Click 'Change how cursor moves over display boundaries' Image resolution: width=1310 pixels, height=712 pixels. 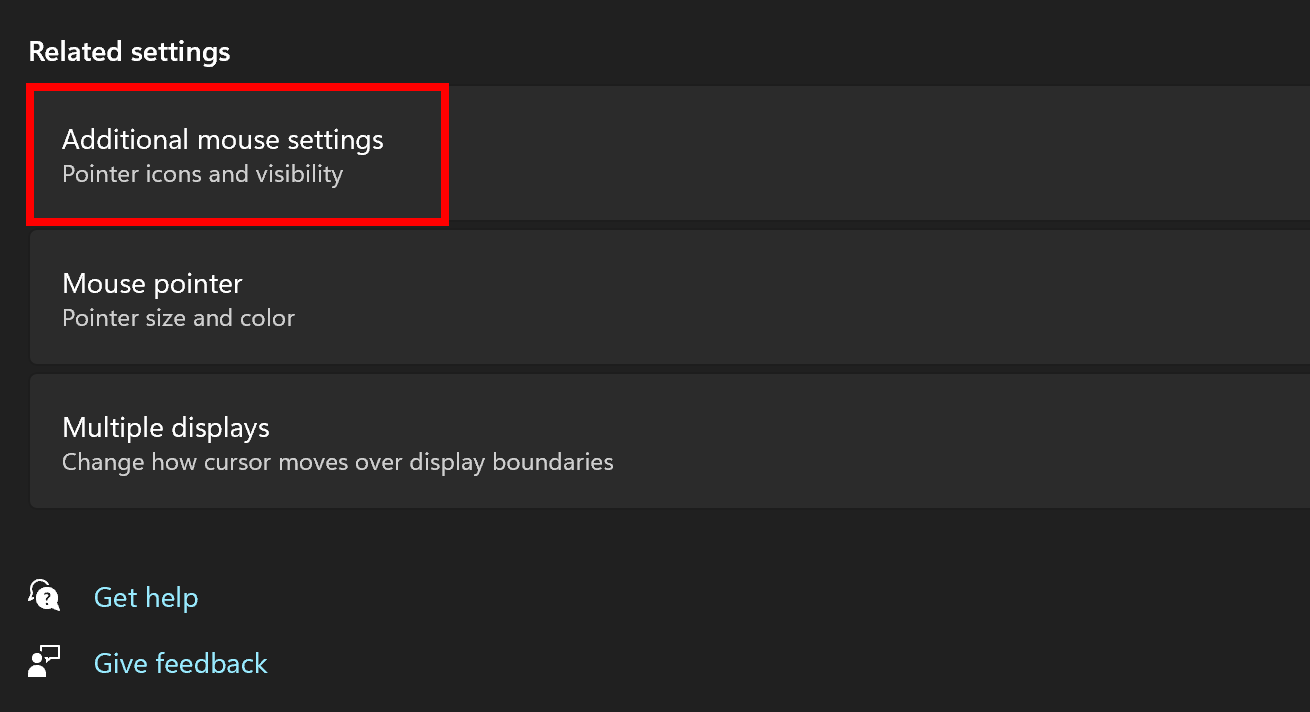(x=338, y=462)
